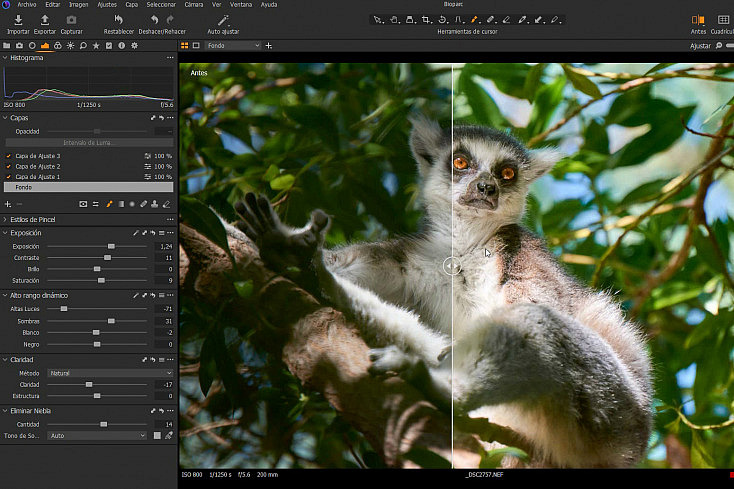Click the mask visibility eye icon under layers
The width and height of the screenshot is (734, 489).
(x=83, y=204)
